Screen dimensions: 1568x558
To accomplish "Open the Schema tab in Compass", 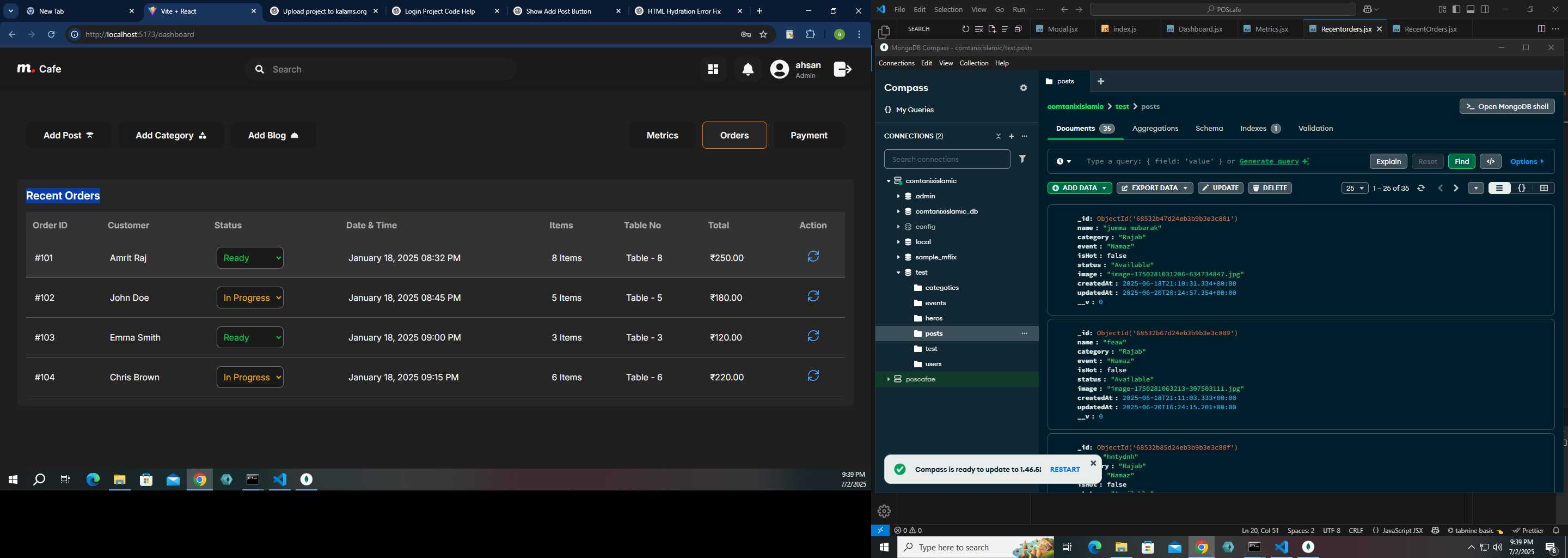I will [1209, 129].
